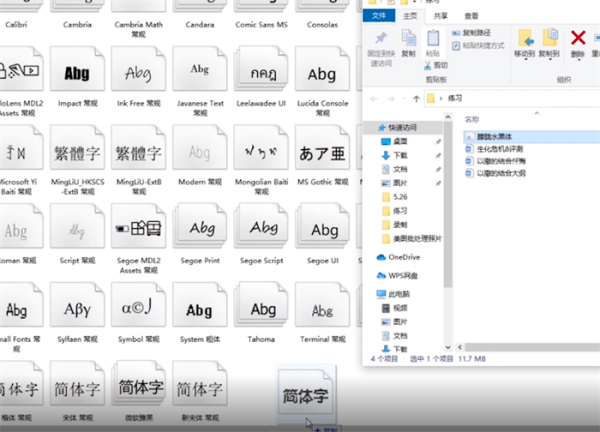Switch to the 共享 (Share) tab
The width and height of the screenshot is (600, 432).
[x=440, y=16]
